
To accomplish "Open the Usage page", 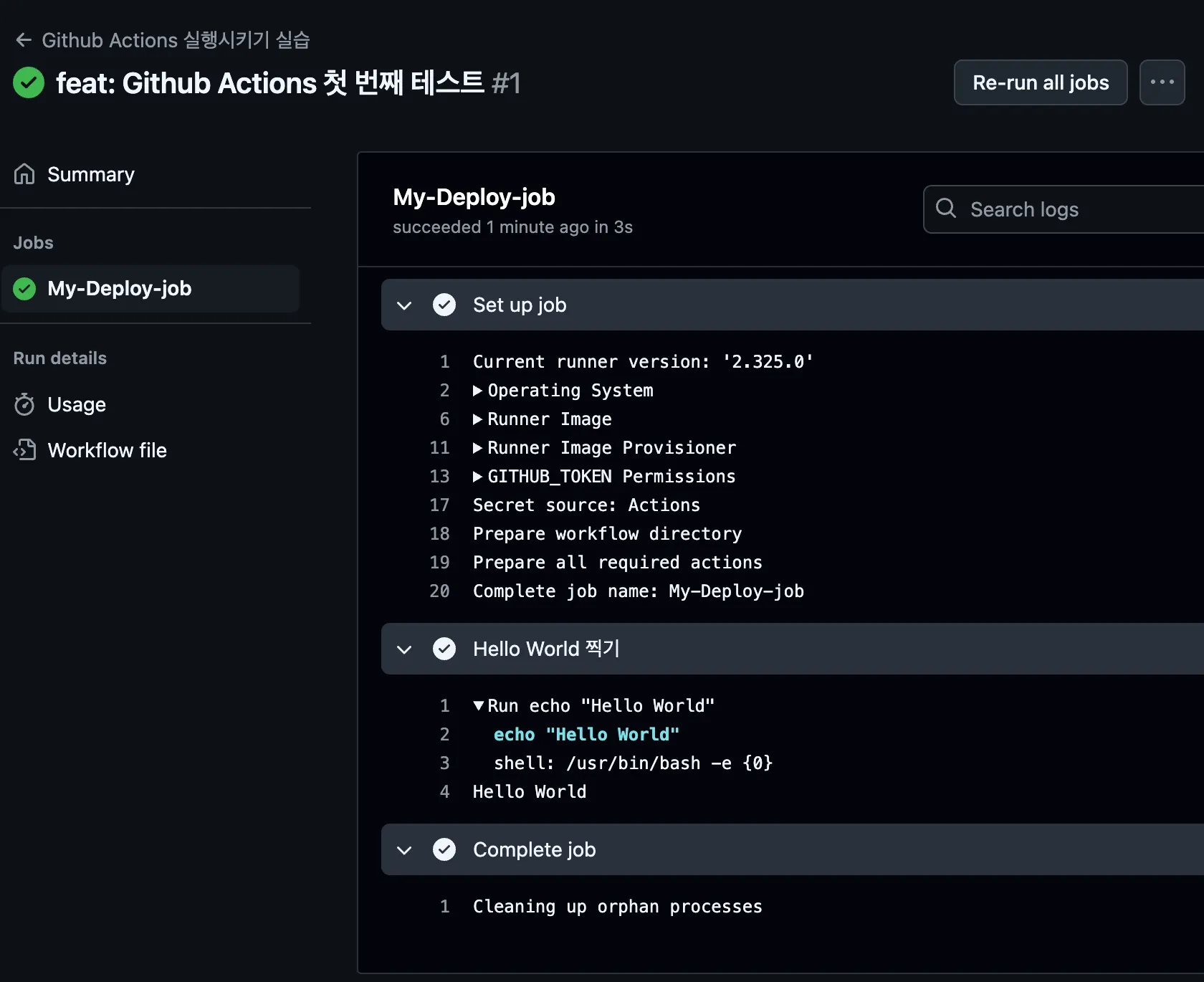I will [x=77, y=404].
